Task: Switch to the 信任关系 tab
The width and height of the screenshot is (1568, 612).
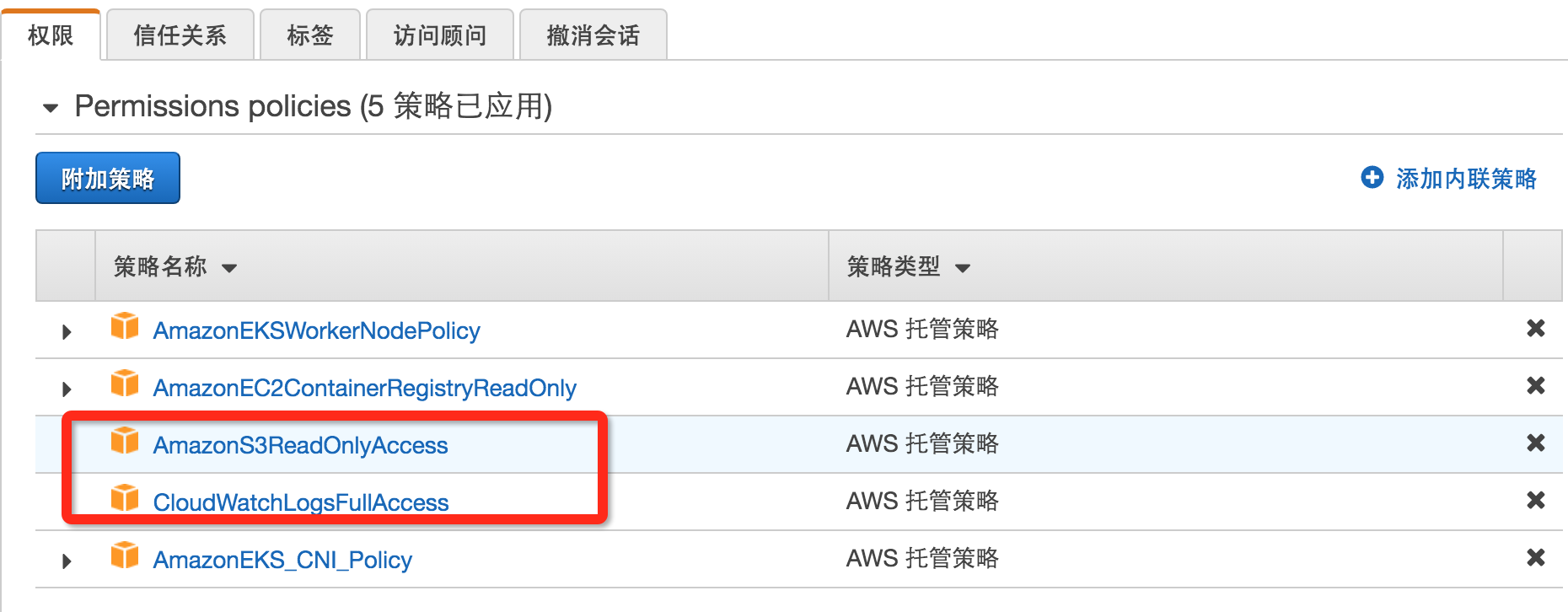Action: pyautogui.click(x=180, y=35)
